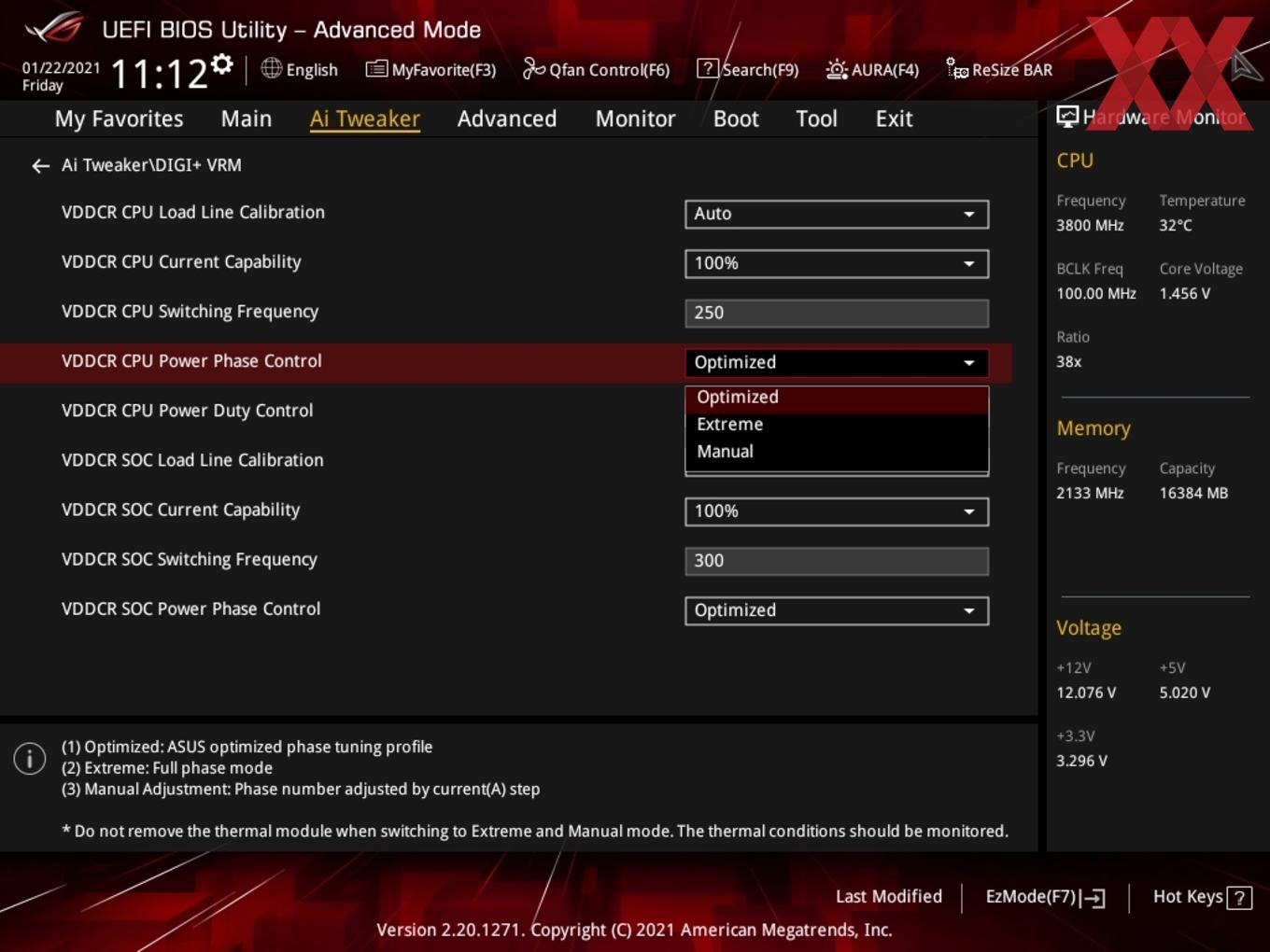The width and height of the screenshot is (1270, 952).
Task: Select VDDCR CPU Power Duty Control row
Action: (187, 411)
